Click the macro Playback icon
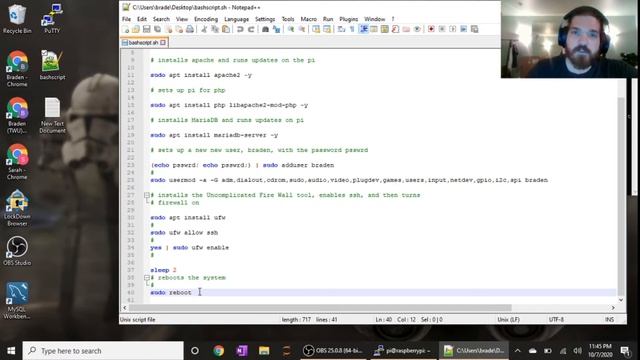Screen dimensions: 640x360 pyautogui.click(x=453, y=29)
